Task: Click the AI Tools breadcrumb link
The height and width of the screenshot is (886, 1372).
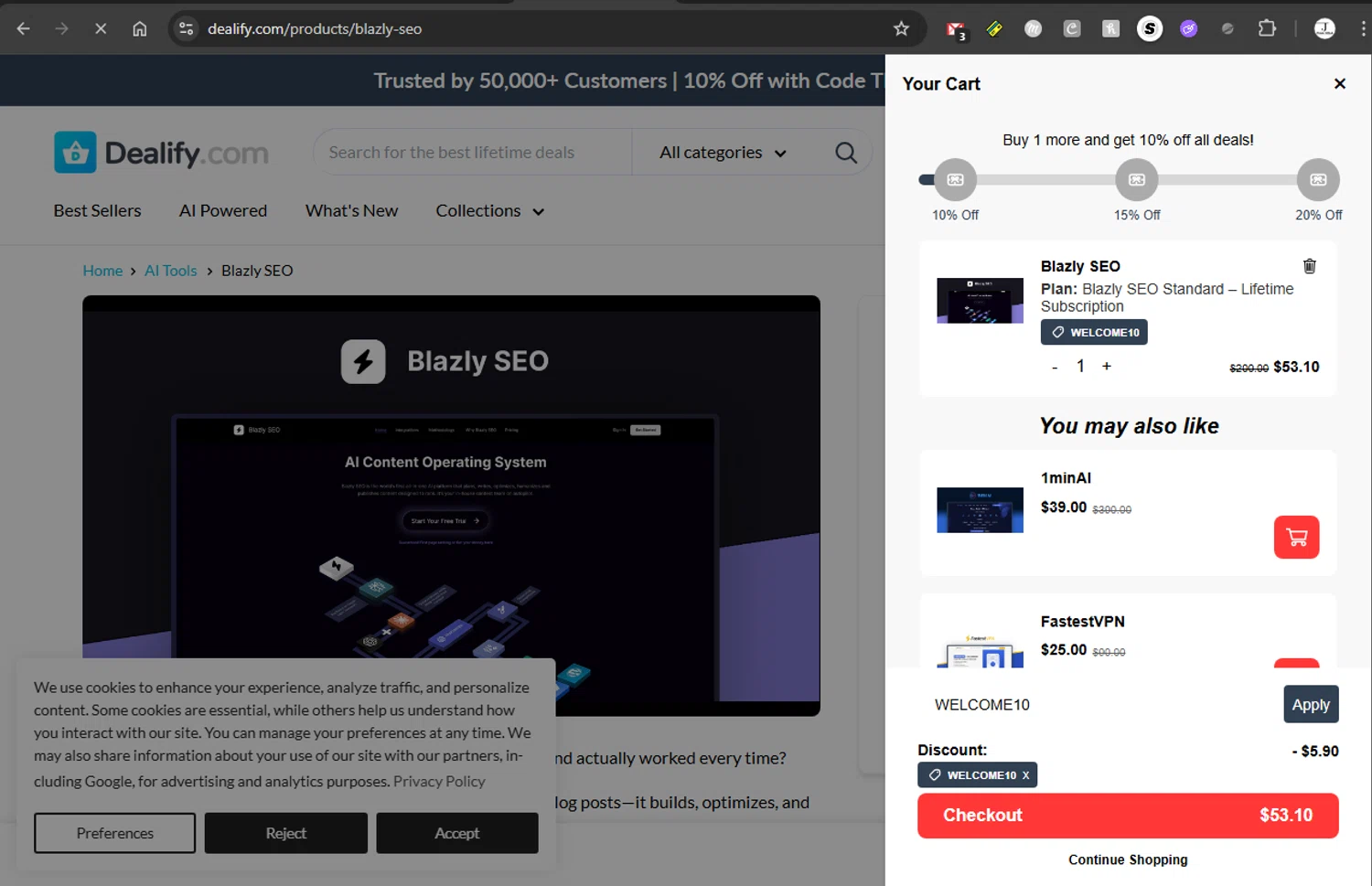Action: point(170,271)
